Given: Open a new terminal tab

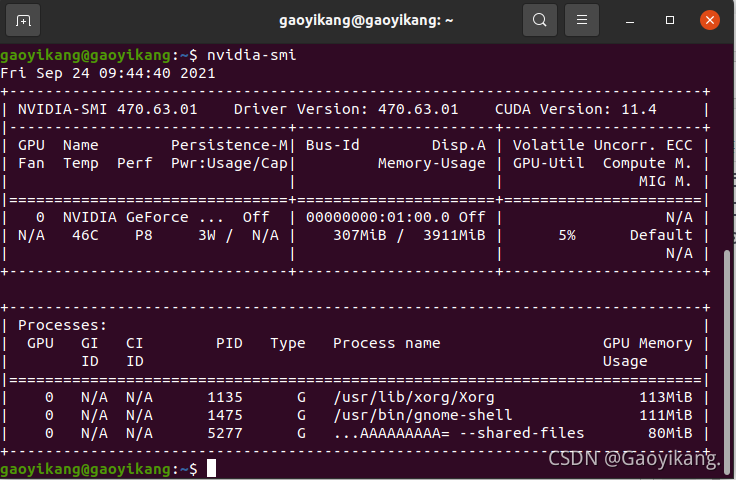Looking at the screenshot, I should pyautogui.click(x=23, y=20).
